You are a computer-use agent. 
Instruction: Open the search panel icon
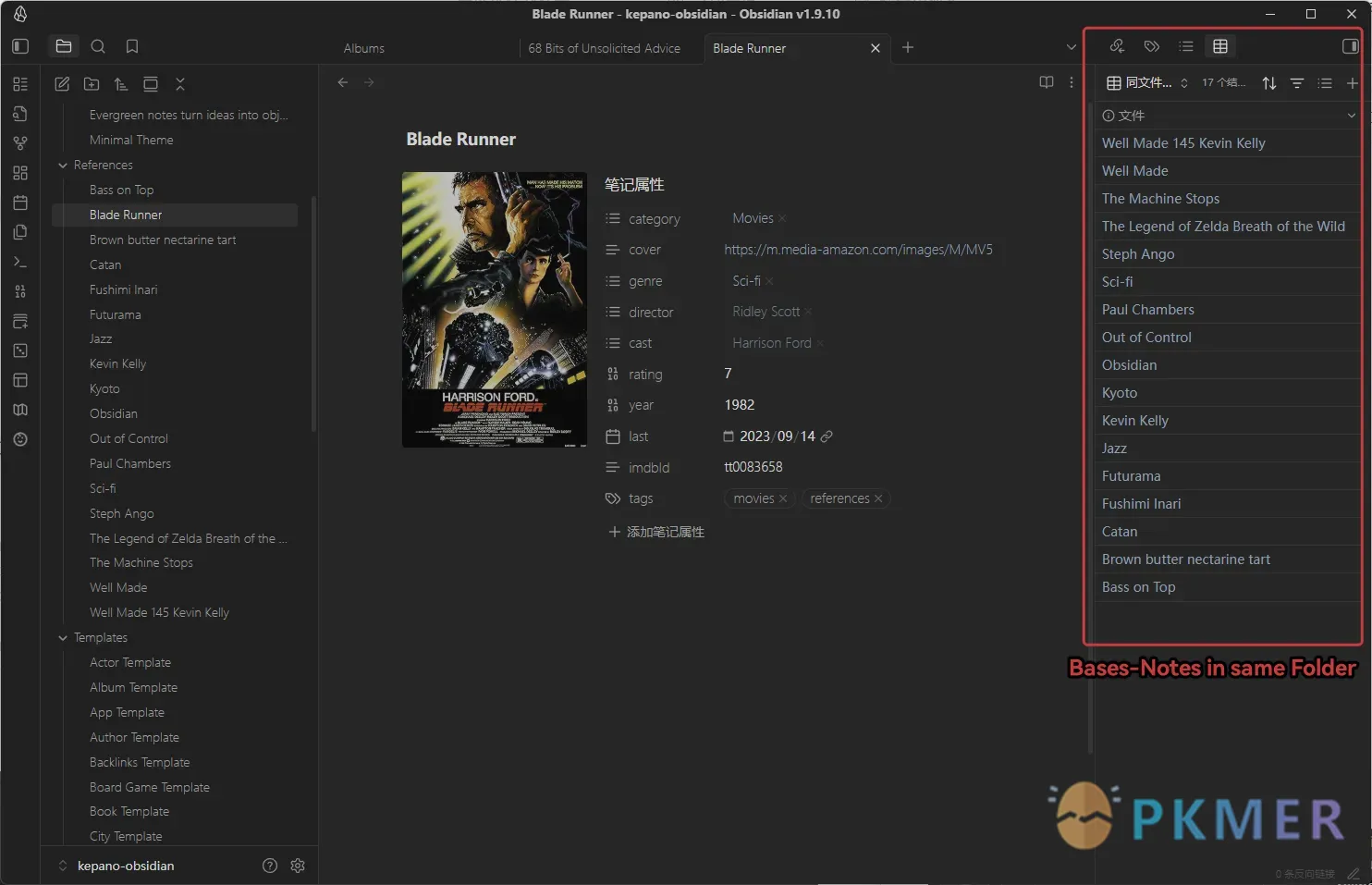coord(98,46)
